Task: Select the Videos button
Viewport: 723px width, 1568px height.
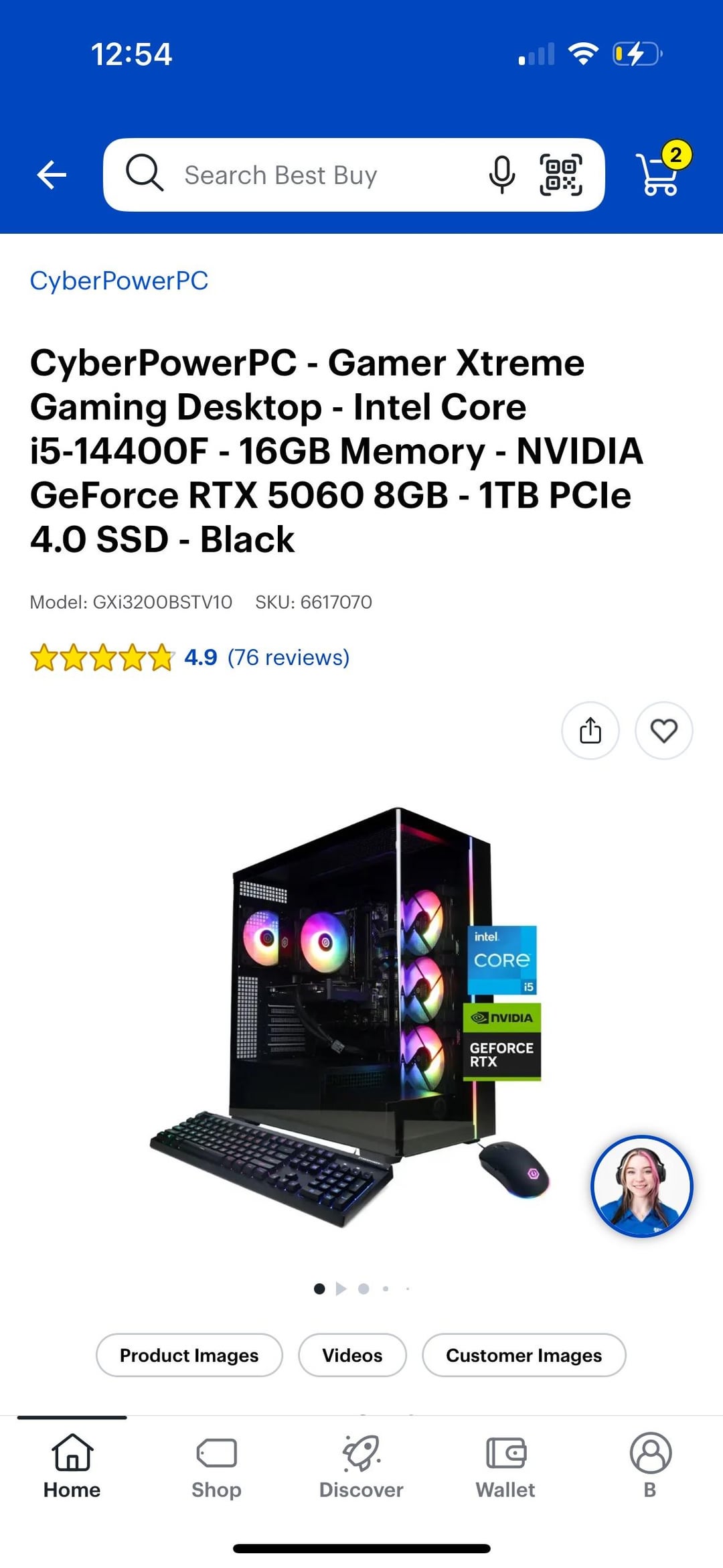Action: (x=352, y=1355)
